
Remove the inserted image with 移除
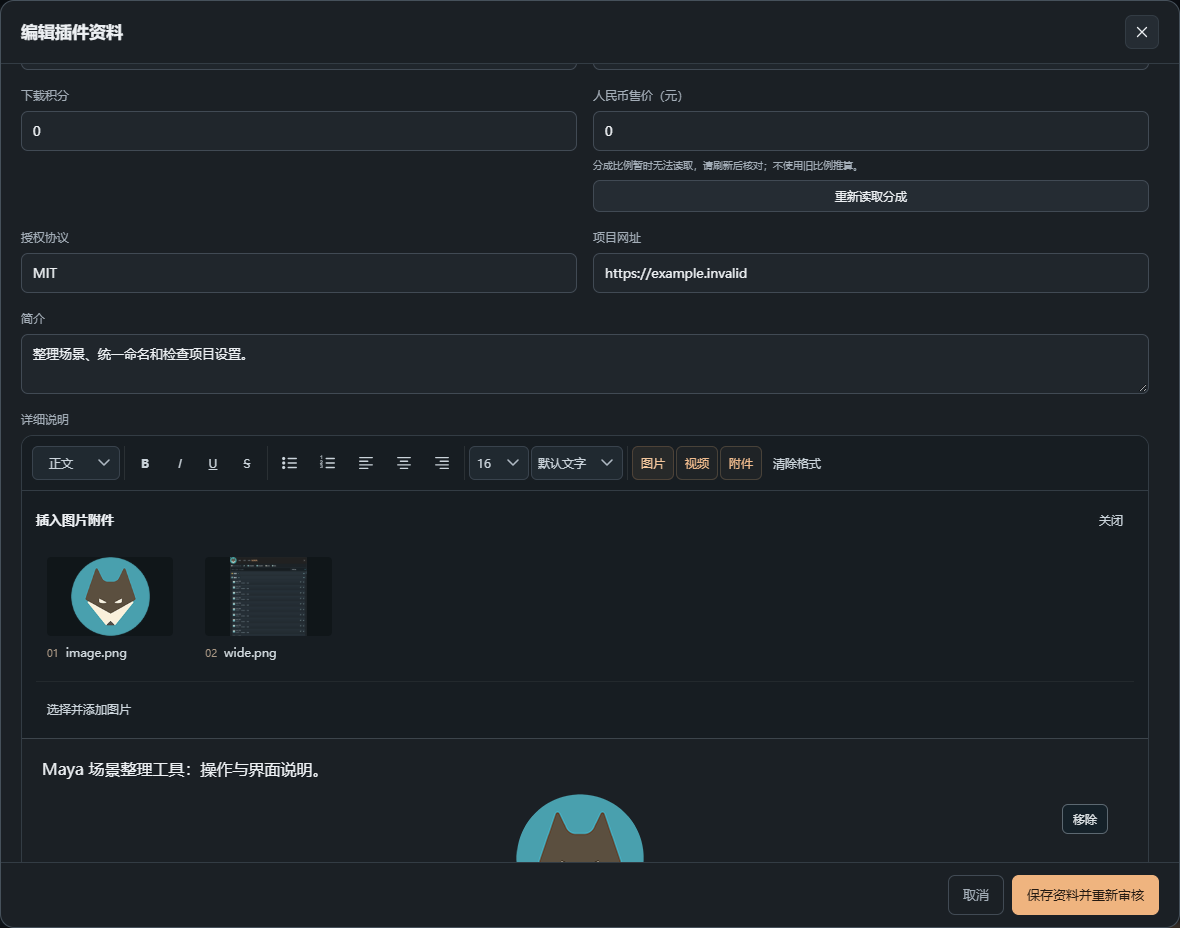[x=1084, y=820]
